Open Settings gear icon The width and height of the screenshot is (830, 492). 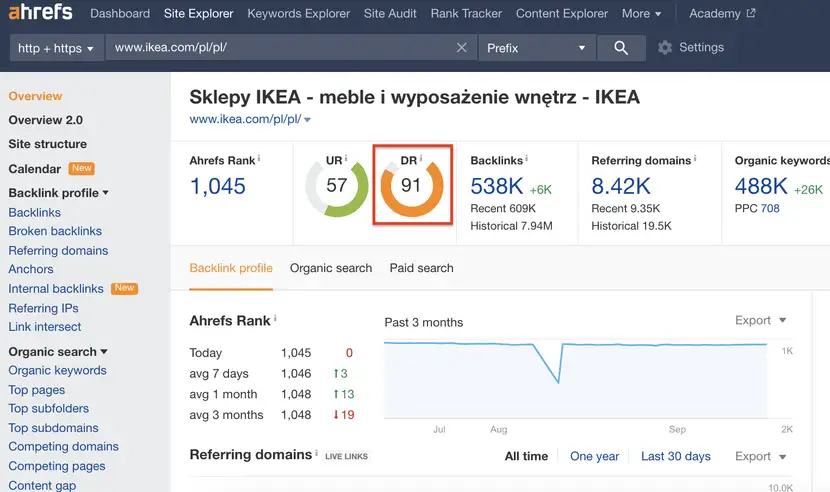pos(665,48)
